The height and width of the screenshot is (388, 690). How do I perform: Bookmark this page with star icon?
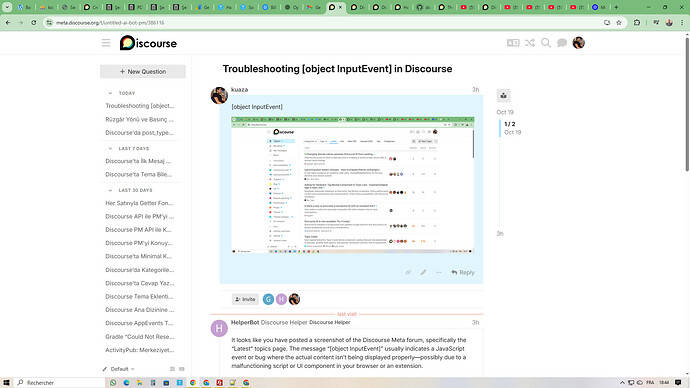point(619,22)
